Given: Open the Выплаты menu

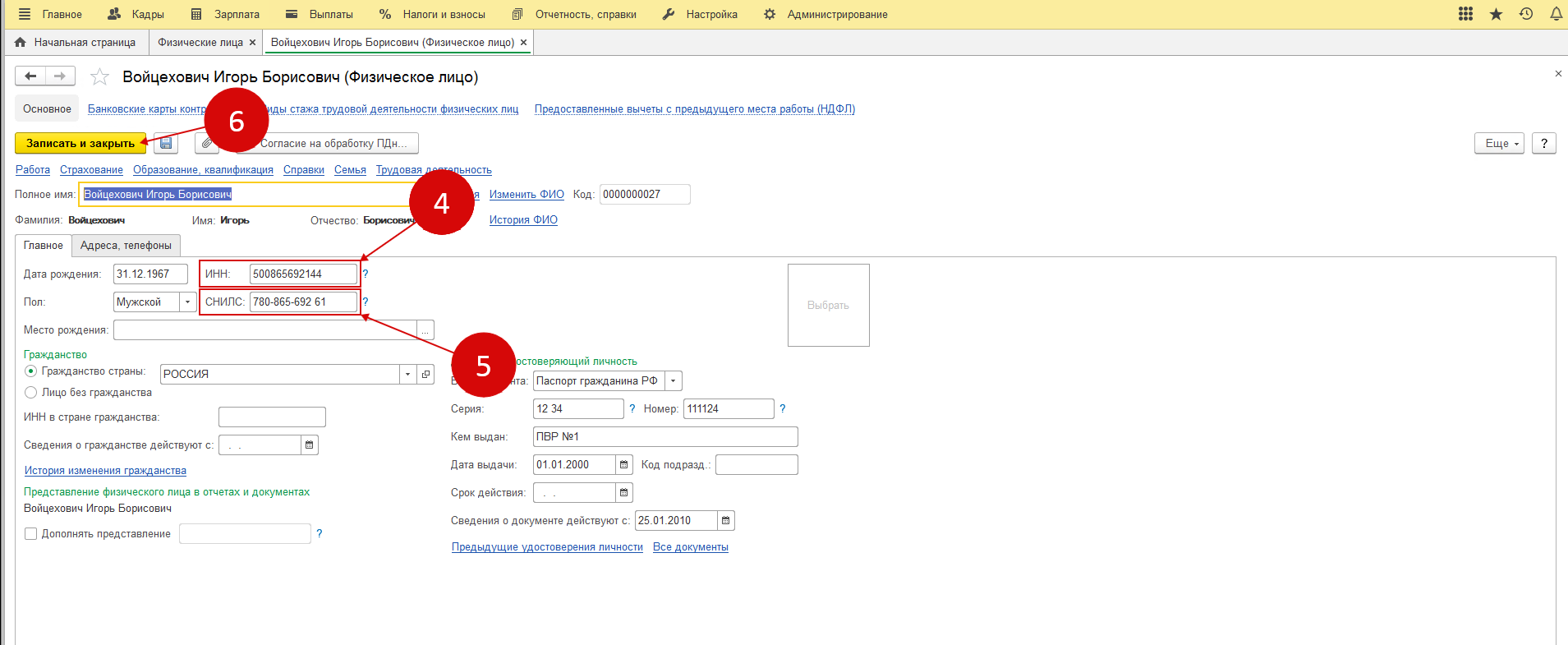Looking at the screenshot, I should pos(320,14).
